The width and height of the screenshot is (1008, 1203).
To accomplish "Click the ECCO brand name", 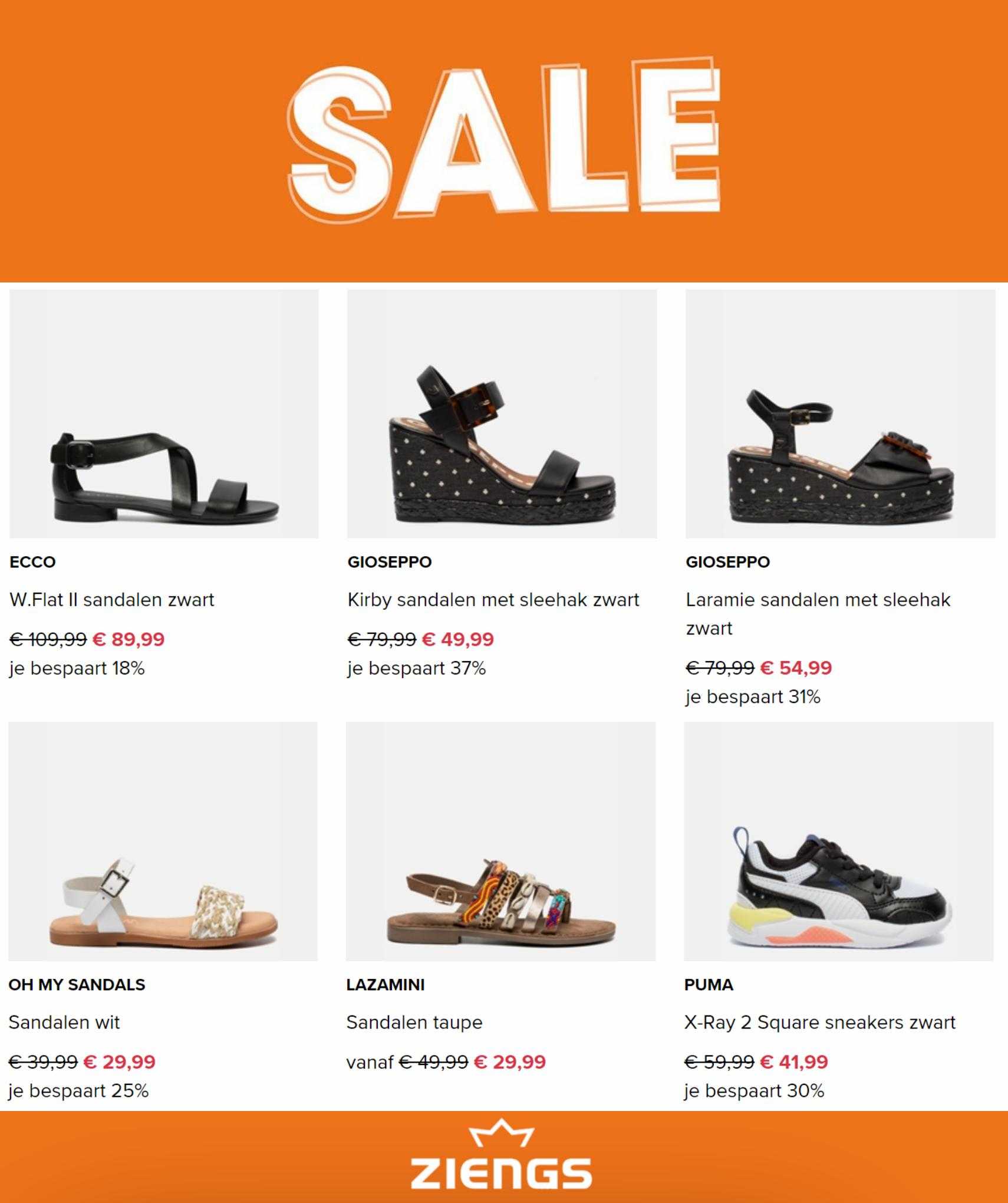I will (32, 561).
